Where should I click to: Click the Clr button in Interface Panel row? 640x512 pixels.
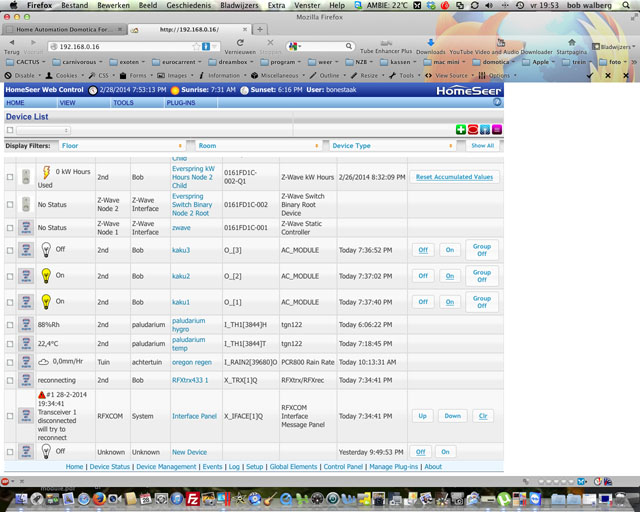(x=483, y=416)
